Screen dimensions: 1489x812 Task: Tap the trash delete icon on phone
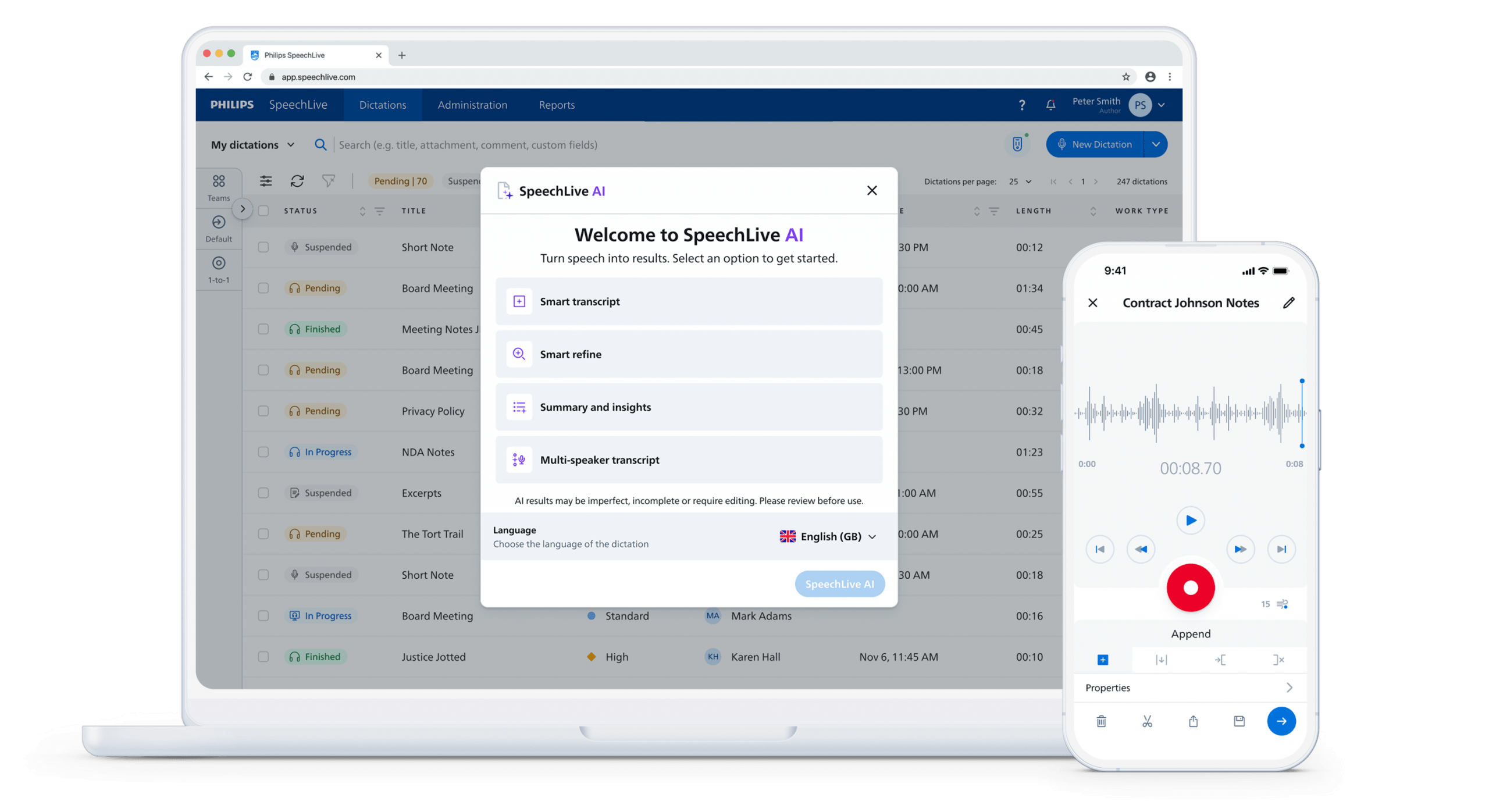click(x=1101, y=721)
